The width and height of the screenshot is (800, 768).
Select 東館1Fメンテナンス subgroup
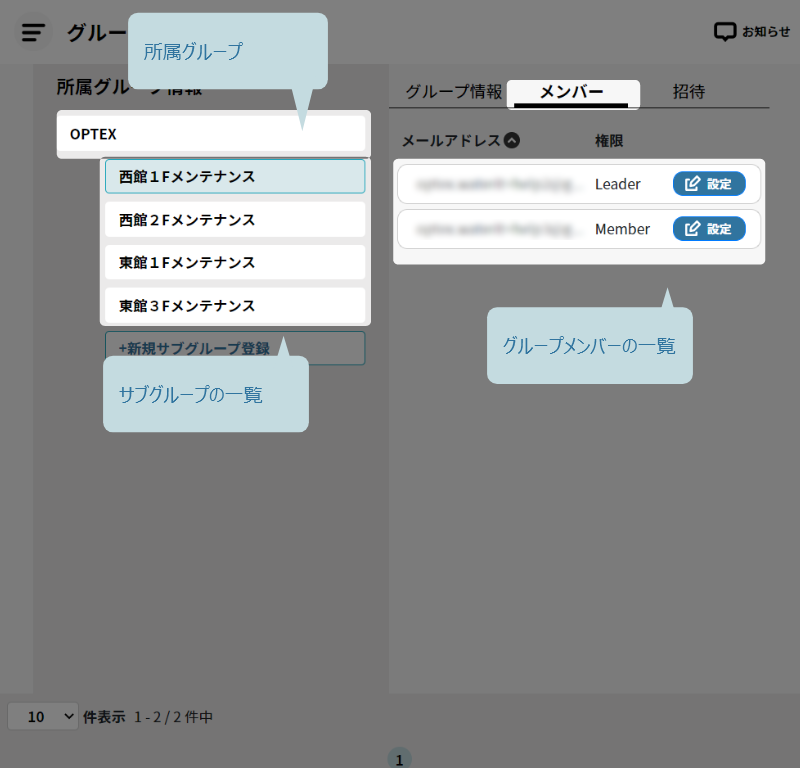(235, 262)
